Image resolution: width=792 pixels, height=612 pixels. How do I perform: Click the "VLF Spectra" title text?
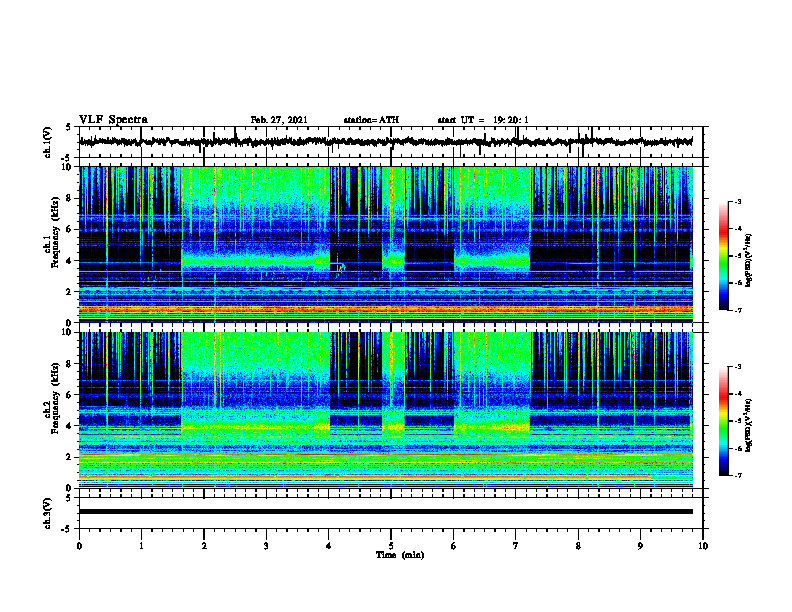[x=113, y=120]
